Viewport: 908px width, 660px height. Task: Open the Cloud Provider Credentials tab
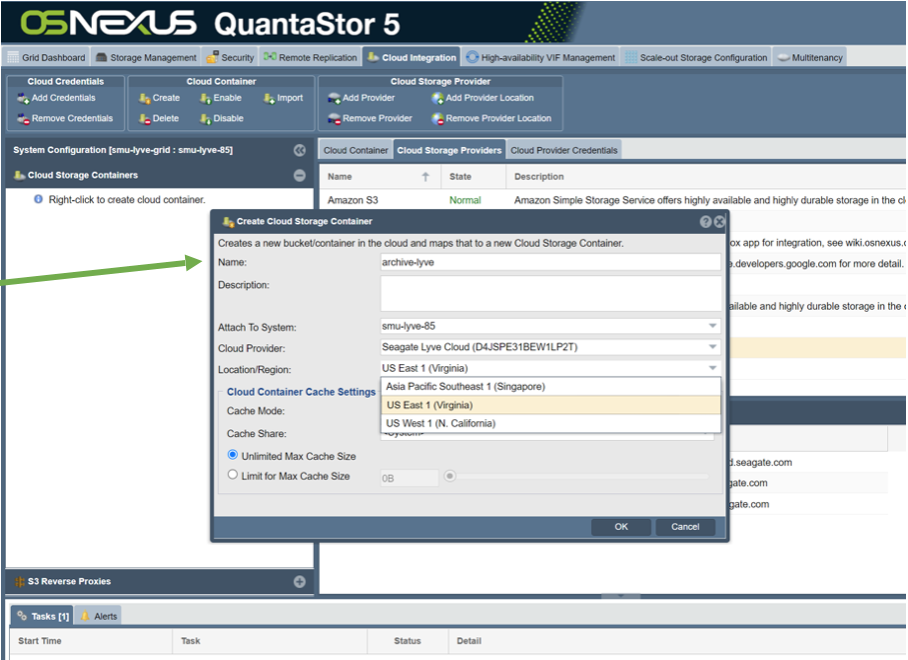pyautogui.click(x=564, y=150)
